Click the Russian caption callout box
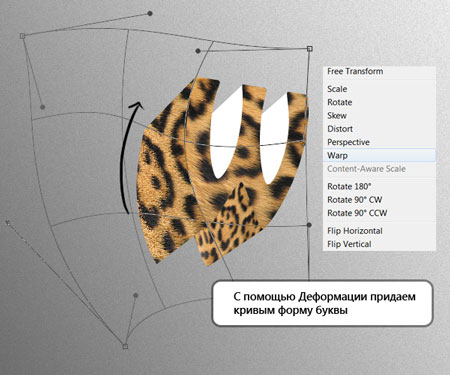Viewport: 450px width, 375px height. tap(322, 303)
